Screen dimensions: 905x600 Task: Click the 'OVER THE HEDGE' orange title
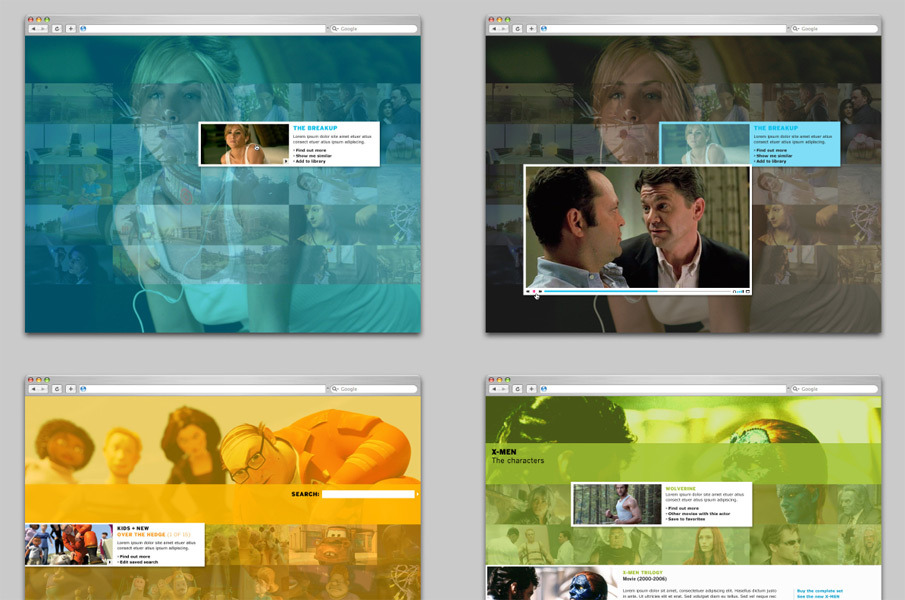(x=141, y=534)
